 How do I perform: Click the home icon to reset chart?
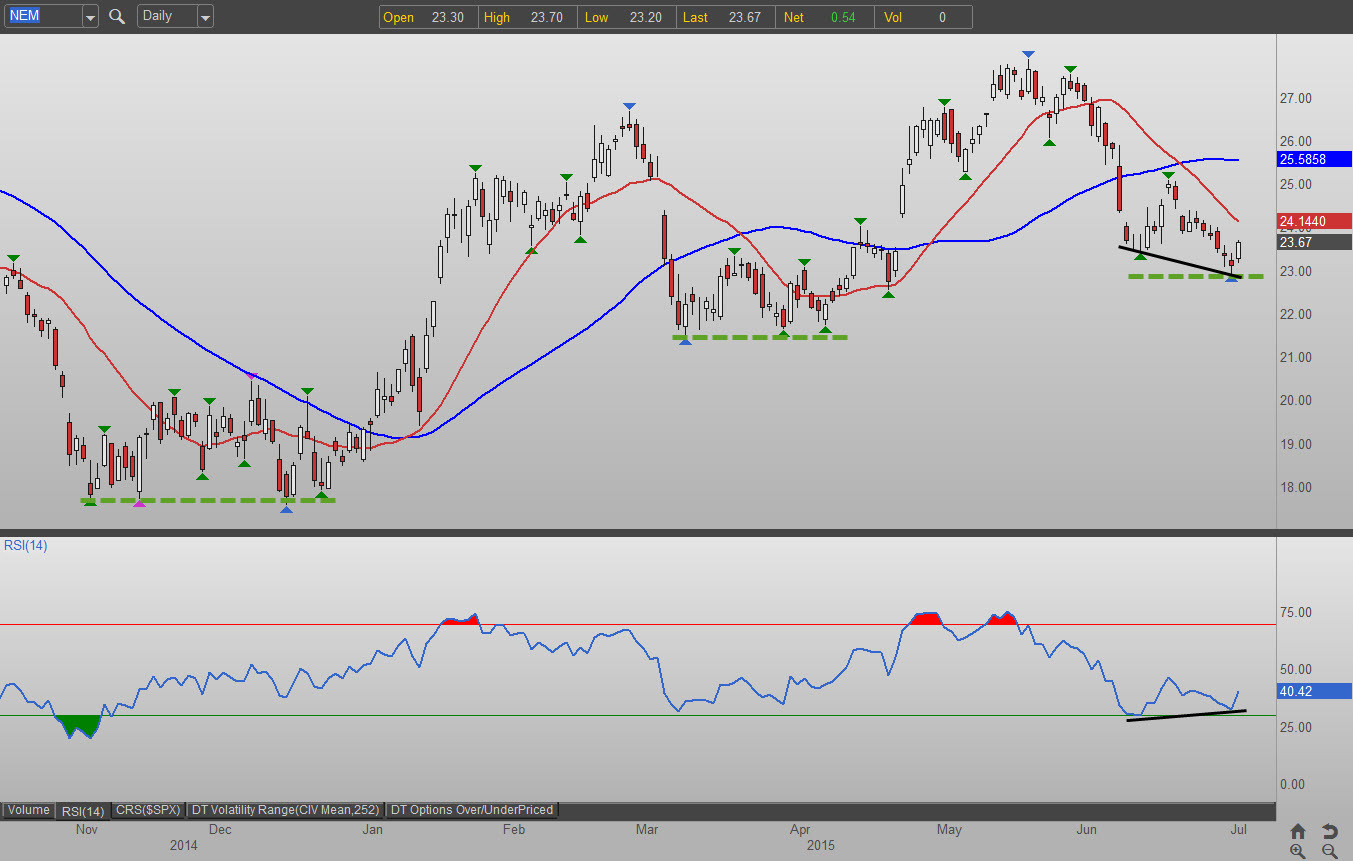1298,831
